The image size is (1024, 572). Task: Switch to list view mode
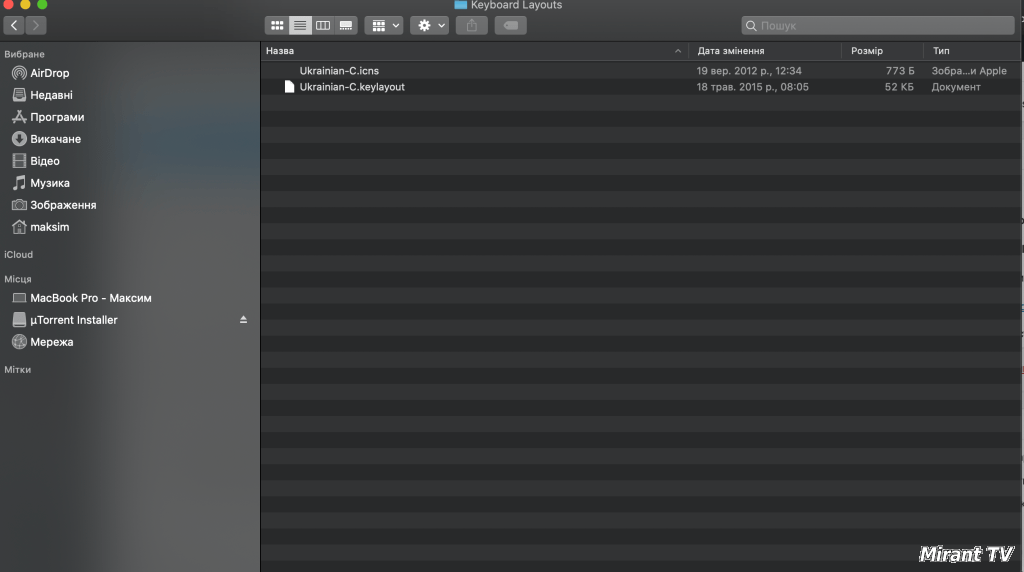300,25
